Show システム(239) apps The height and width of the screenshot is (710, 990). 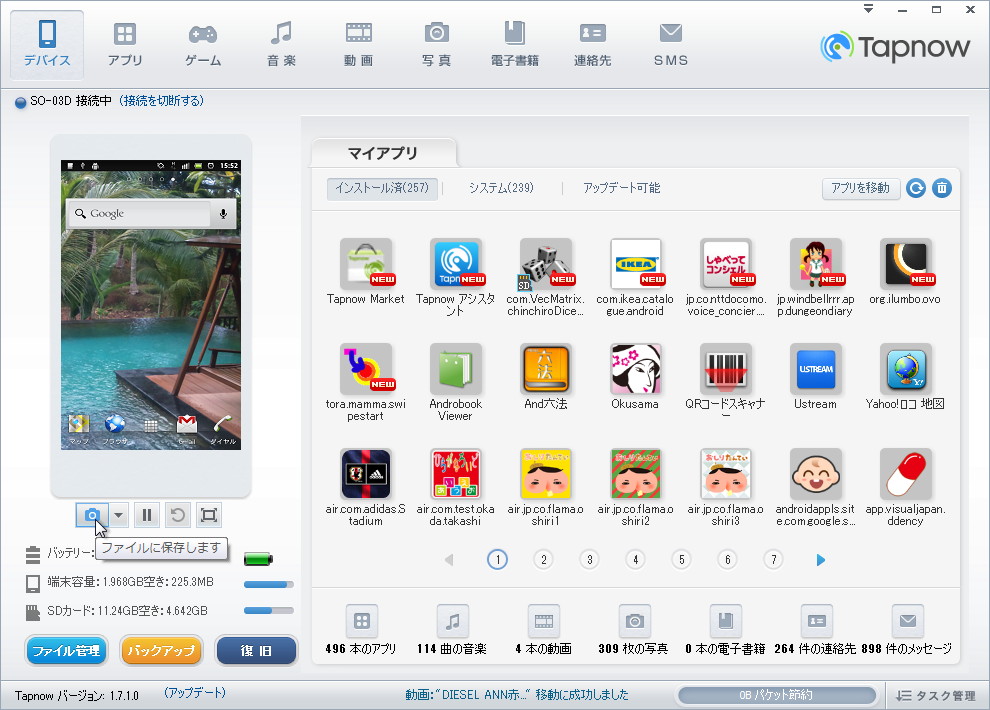click(x=501, y=188)
